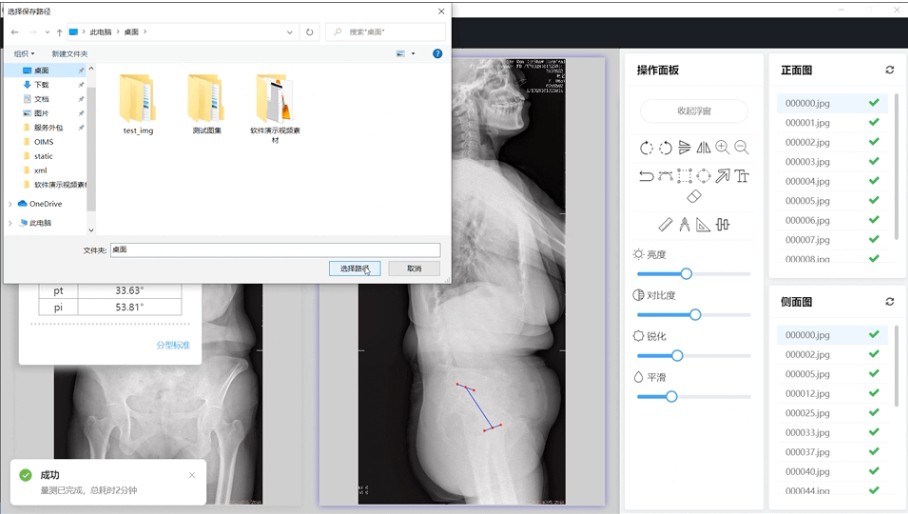The image size is (908, 514).
Task: Select the text annotation tool
Action: (741, 175)
